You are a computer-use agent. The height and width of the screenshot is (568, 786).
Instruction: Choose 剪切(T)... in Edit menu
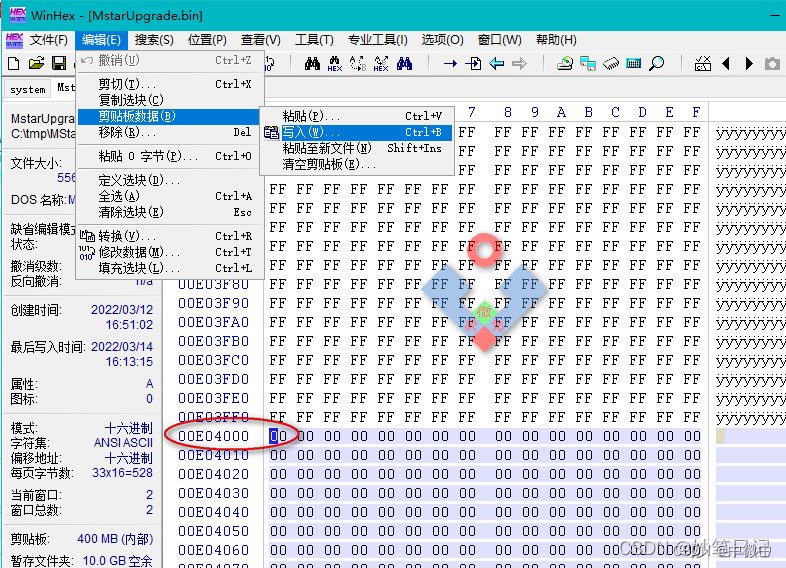(x=170, y=84)
